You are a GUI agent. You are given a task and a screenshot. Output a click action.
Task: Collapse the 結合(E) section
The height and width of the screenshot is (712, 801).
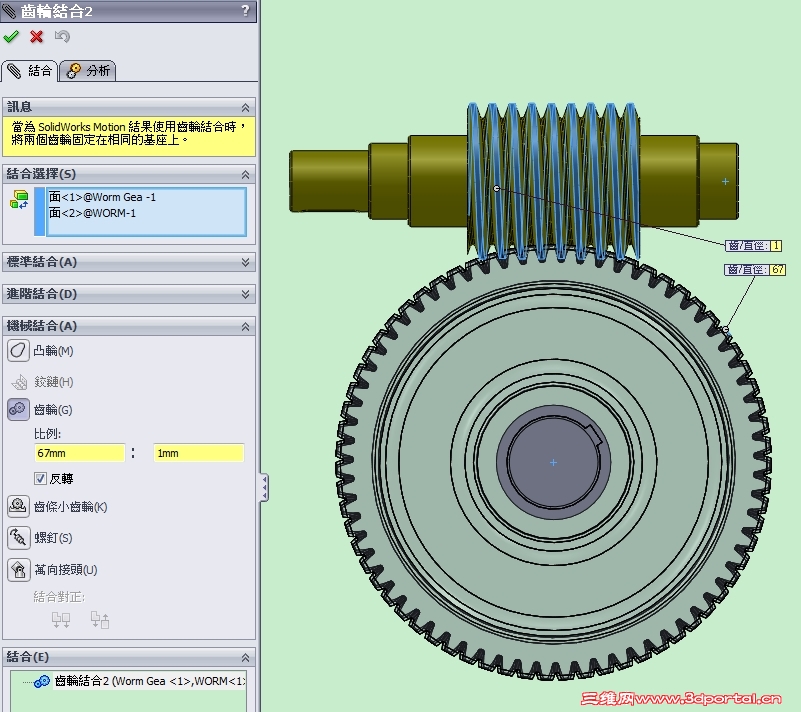245,657
